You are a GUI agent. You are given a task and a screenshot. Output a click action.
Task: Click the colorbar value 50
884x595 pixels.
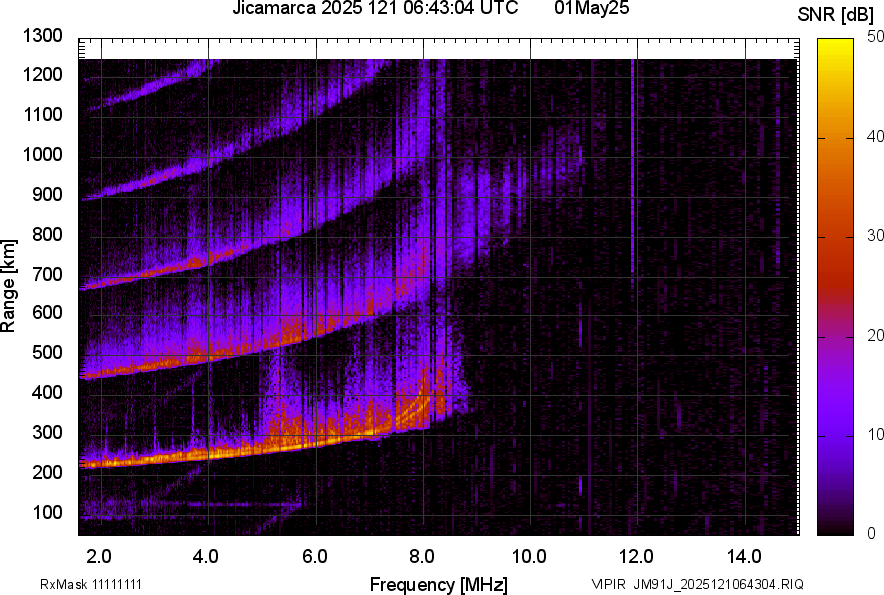click(875, 37)
